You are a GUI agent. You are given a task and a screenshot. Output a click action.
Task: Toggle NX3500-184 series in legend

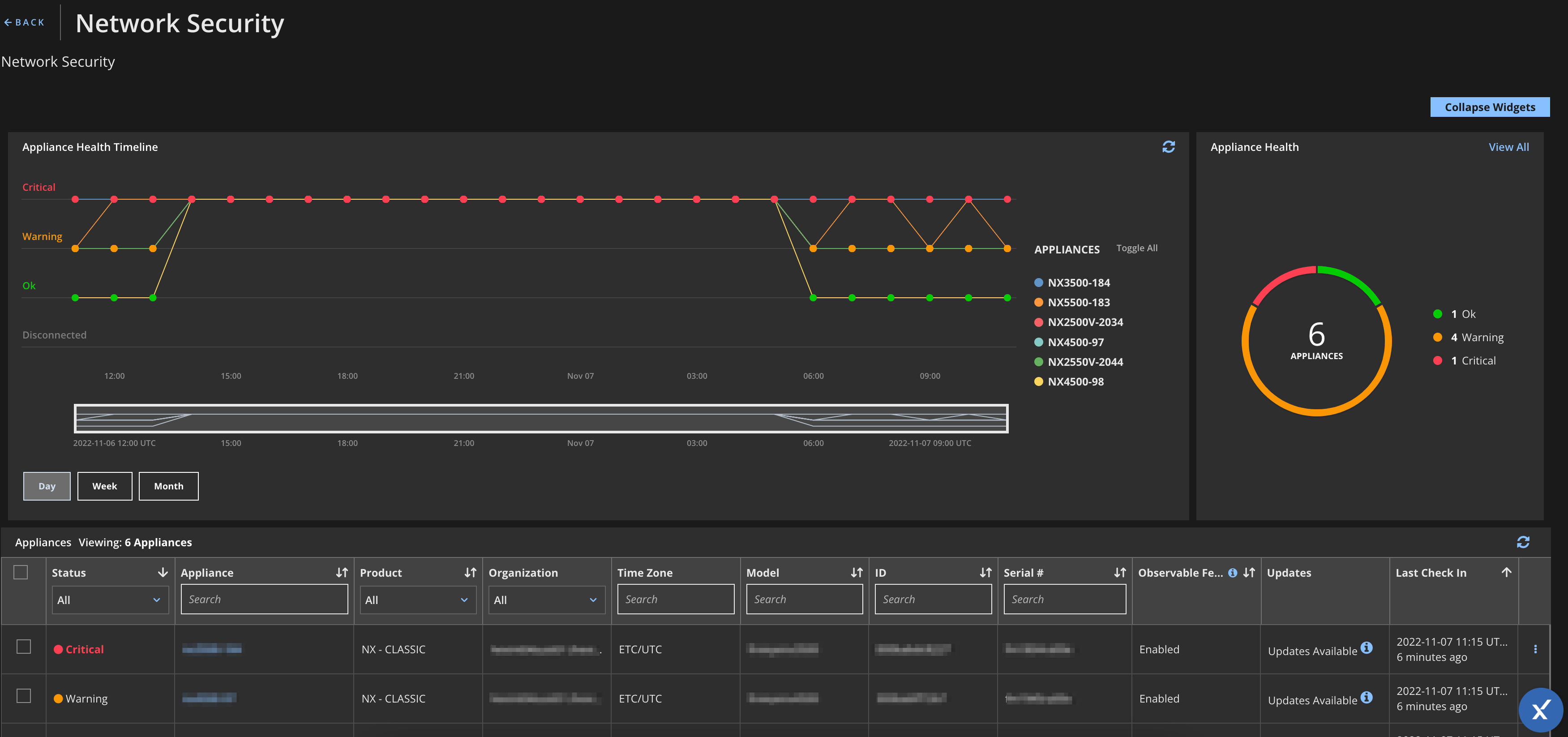click(1072, 283)
